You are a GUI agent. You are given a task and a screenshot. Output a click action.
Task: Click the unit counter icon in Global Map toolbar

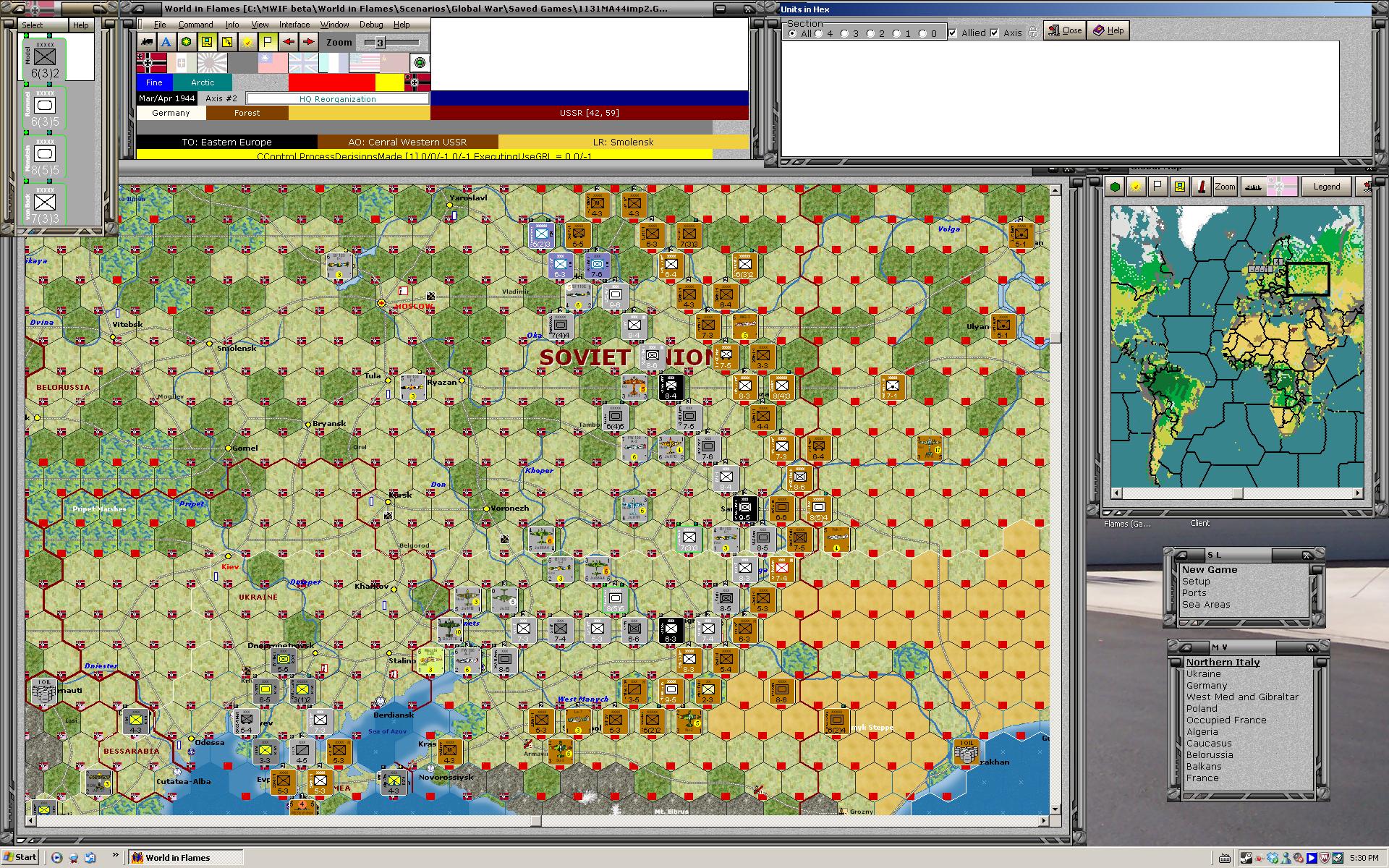click(x=1180, y=187)
